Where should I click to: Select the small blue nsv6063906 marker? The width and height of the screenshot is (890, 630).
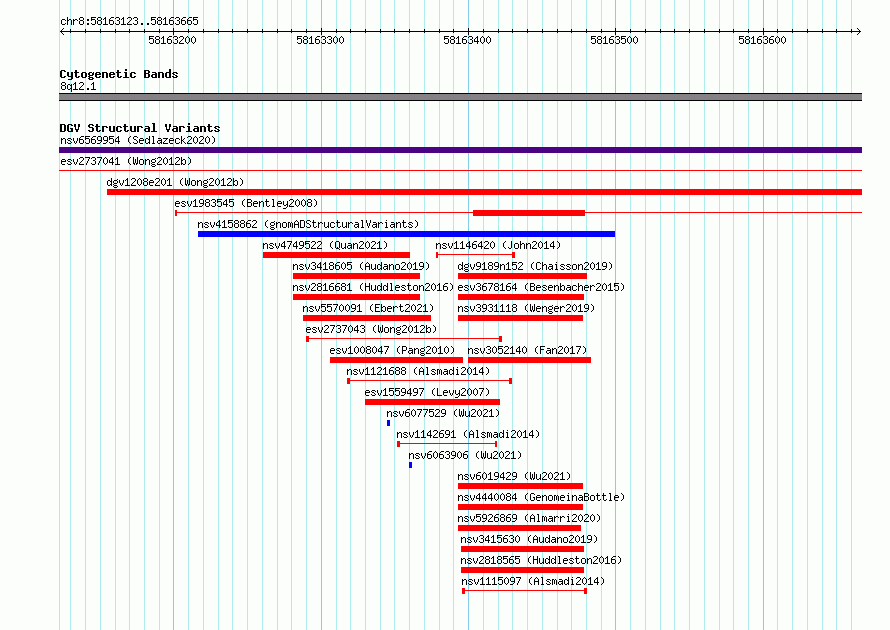pos(410,465)
